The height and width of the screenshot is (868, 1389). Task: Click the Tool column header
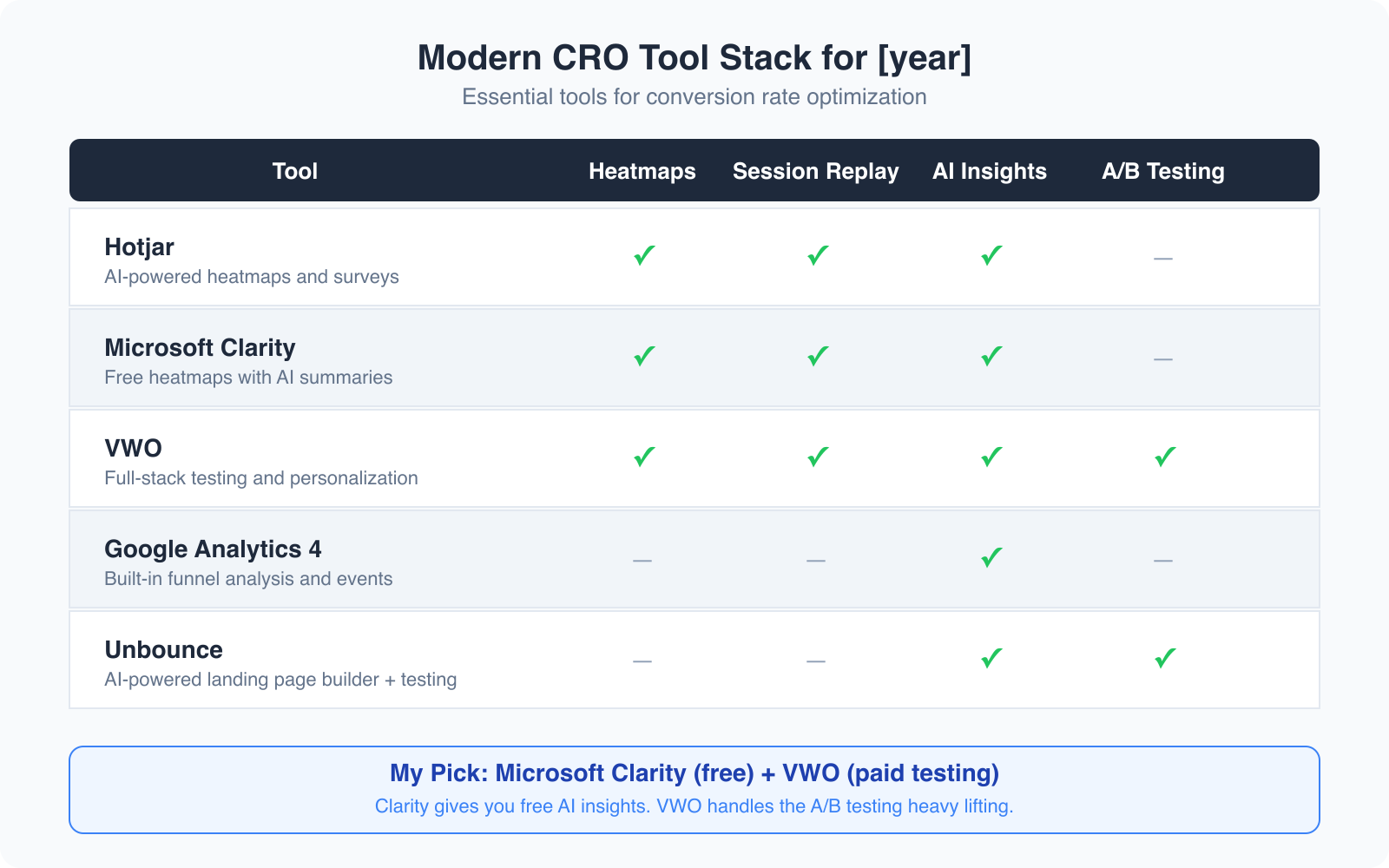tap(294, 171)
